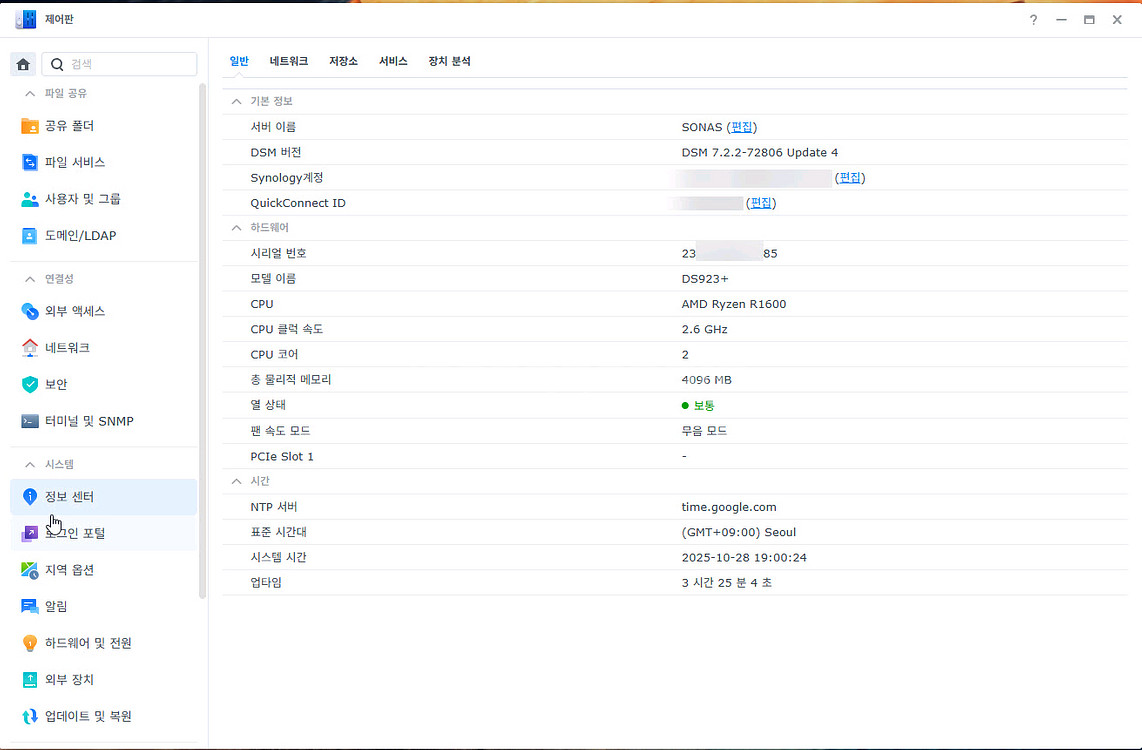Click the home icon above the sidebar
Image resolution: width=1142 pixels, height=750 pixels.
pyautogui.click(x=22, y=64)
